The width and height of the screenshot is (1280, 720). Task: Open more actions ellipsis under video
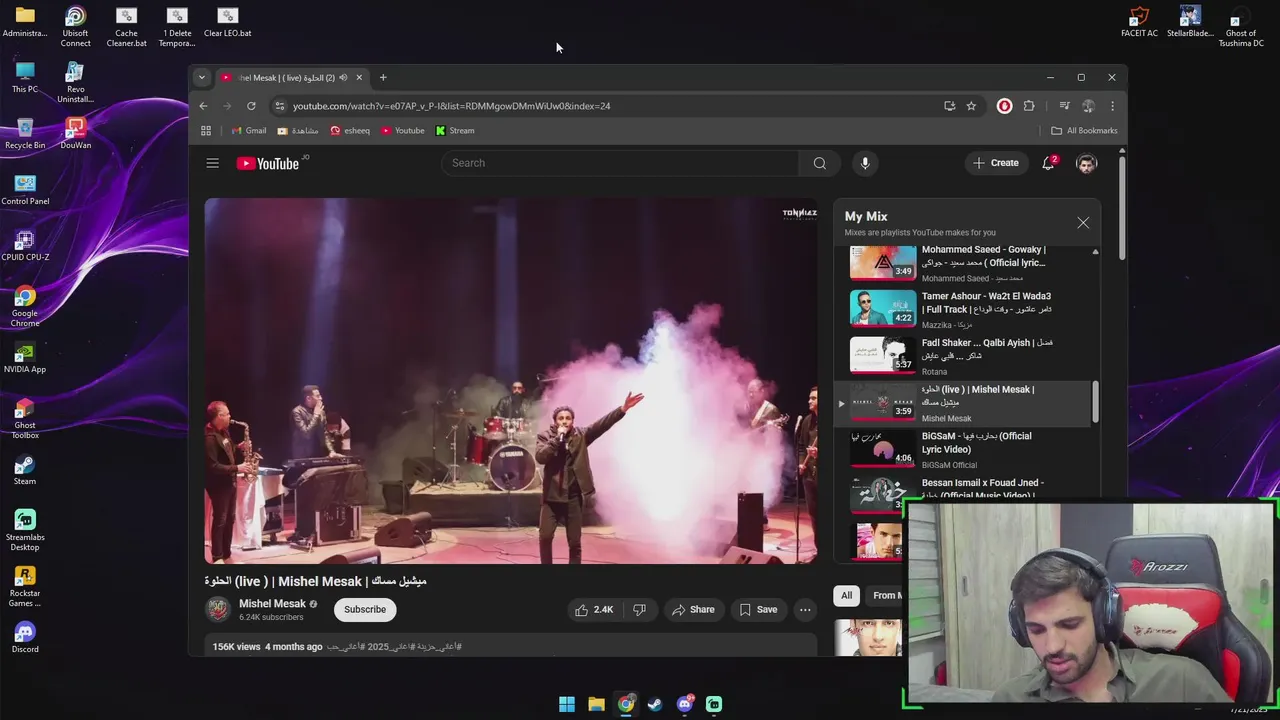point(805,609)
